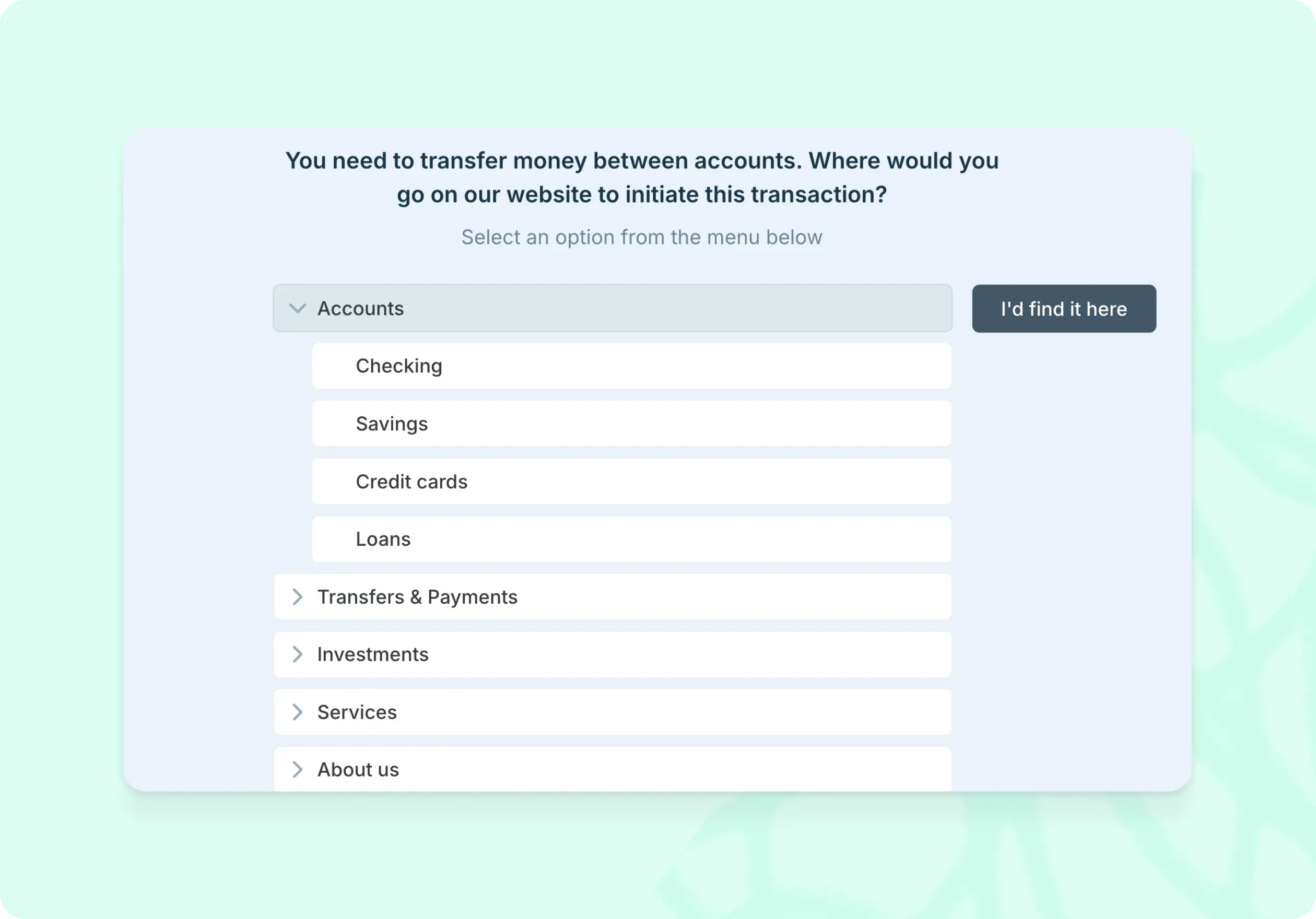
Task: Select the Services category row
Action: pos(612,712)
